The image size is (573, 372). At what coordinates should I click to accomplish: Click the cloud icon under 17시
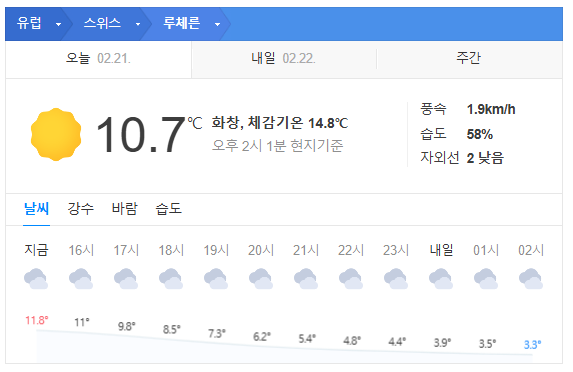coord(126,279)
